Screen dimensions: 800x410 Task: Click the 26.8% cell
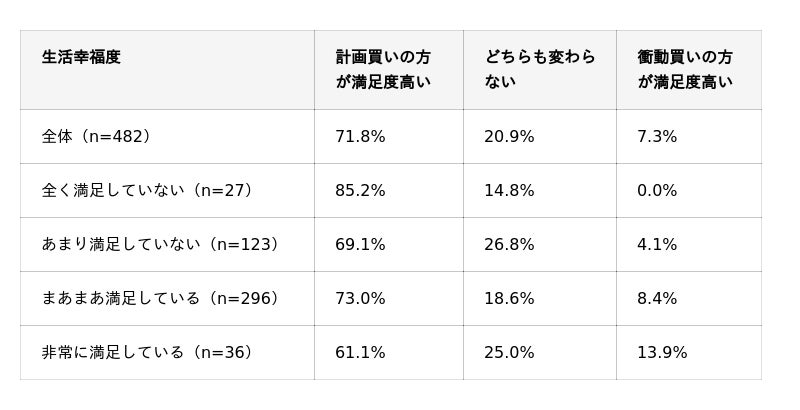509,245
